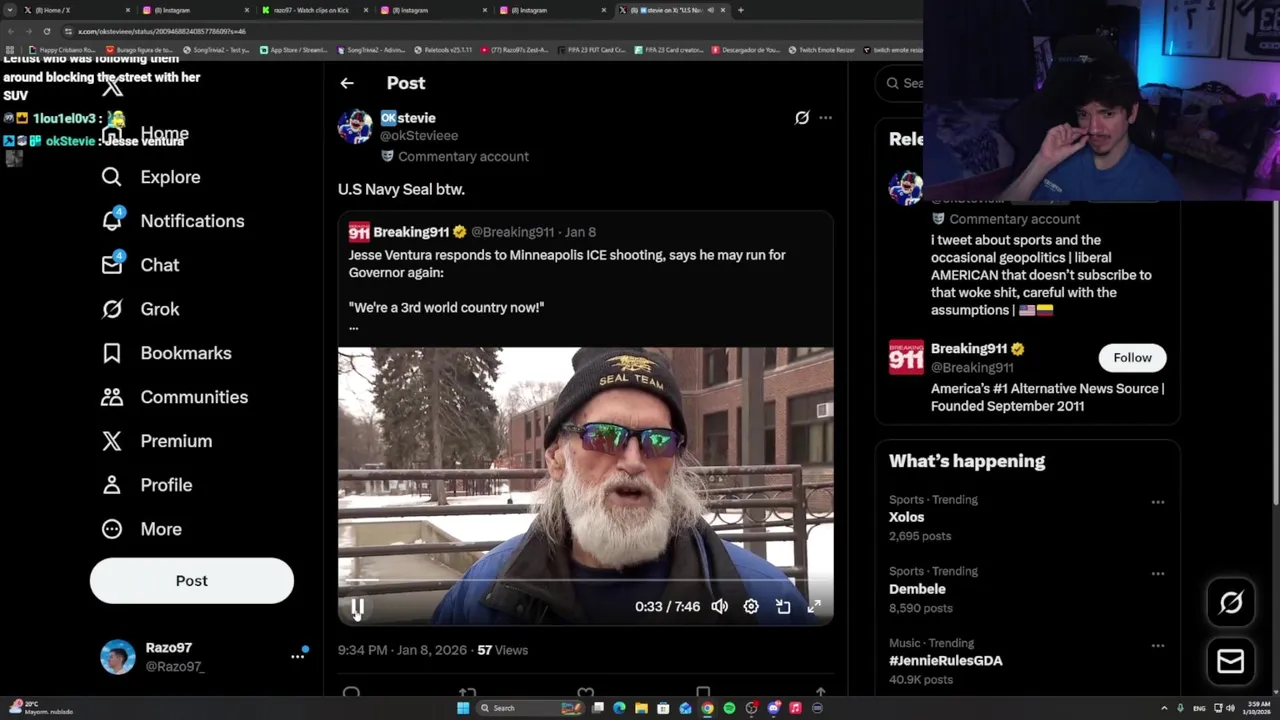Open the taskbar clock and date

coord(1259,708)
